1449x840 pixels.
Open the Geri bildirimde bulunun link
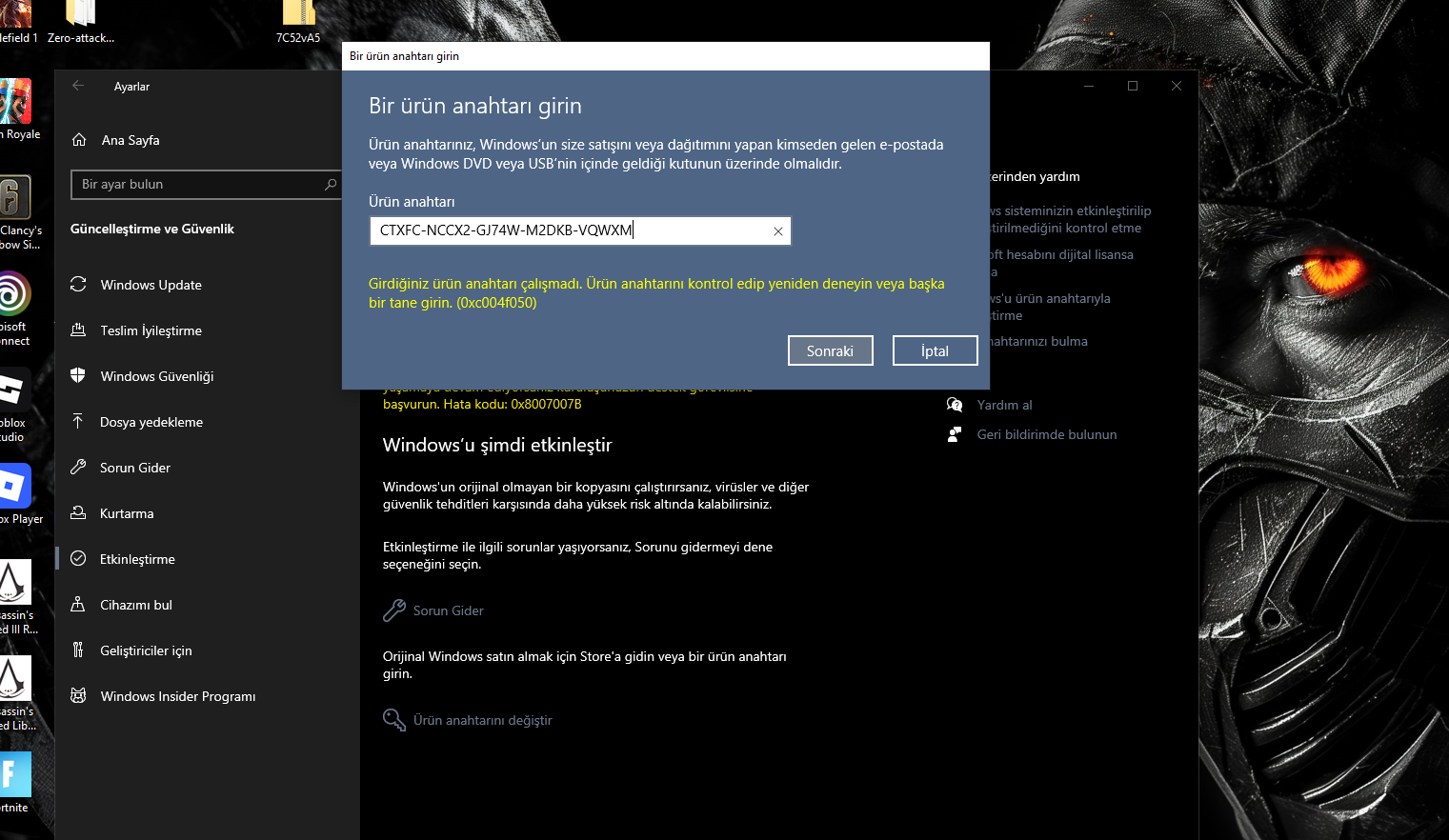(x=1047, y=434)
